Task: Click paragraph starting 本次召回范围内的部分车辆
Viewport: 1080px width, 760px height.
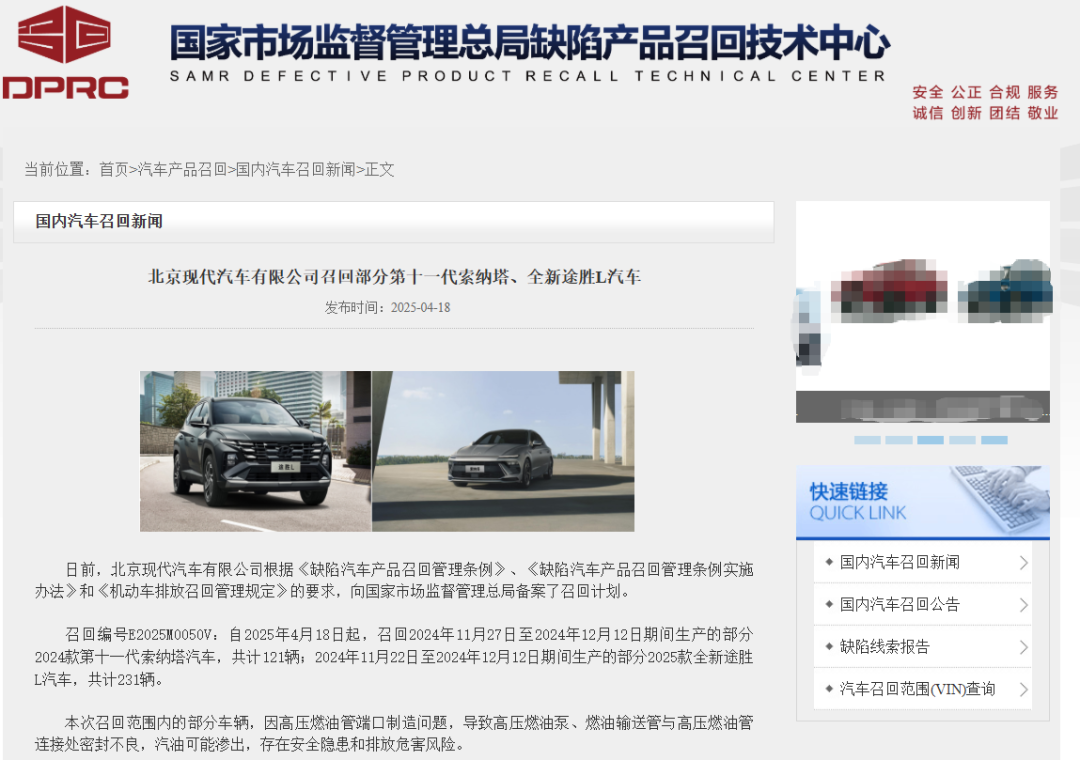Action: click(394, 733)
